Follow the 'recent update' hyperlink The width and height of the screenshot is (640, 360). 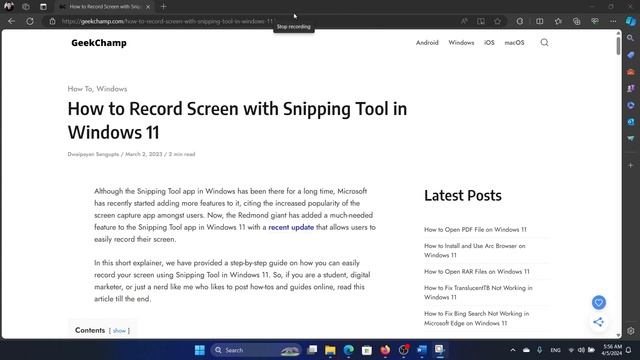point(291,227)
